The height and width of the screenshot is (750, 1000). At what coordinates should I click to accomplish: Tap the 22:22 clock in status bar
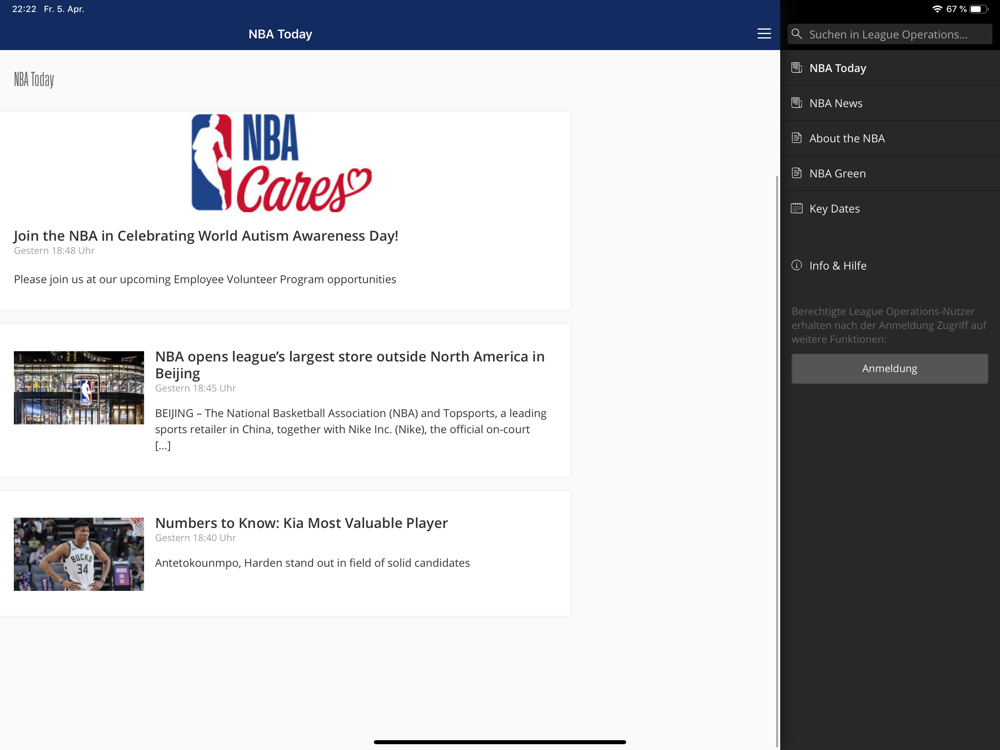24,9
